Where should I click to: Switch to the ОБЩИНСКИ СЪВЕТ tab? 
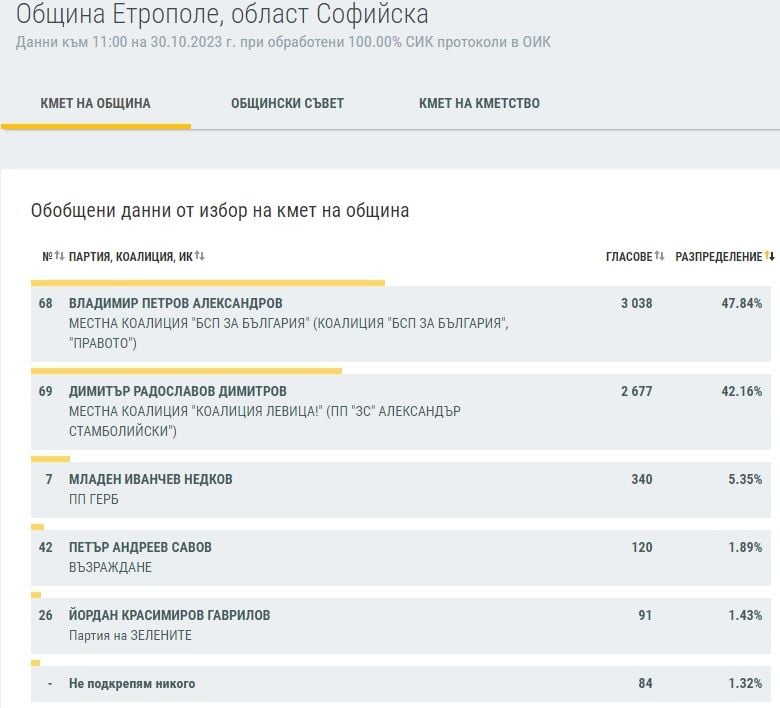pyautogui.click(x=288, y=103)
